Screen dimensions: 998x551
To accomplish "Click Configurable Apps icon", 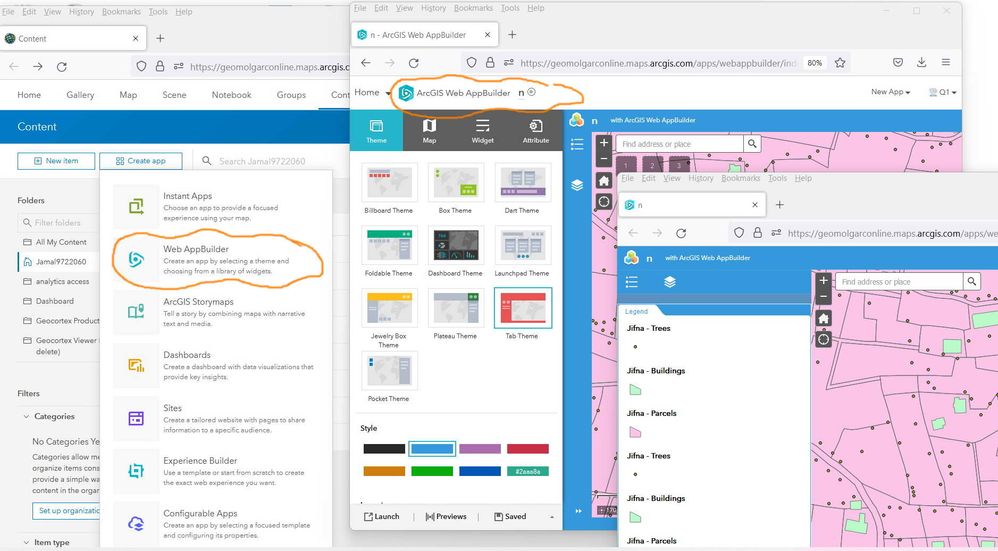I will 136,524.
